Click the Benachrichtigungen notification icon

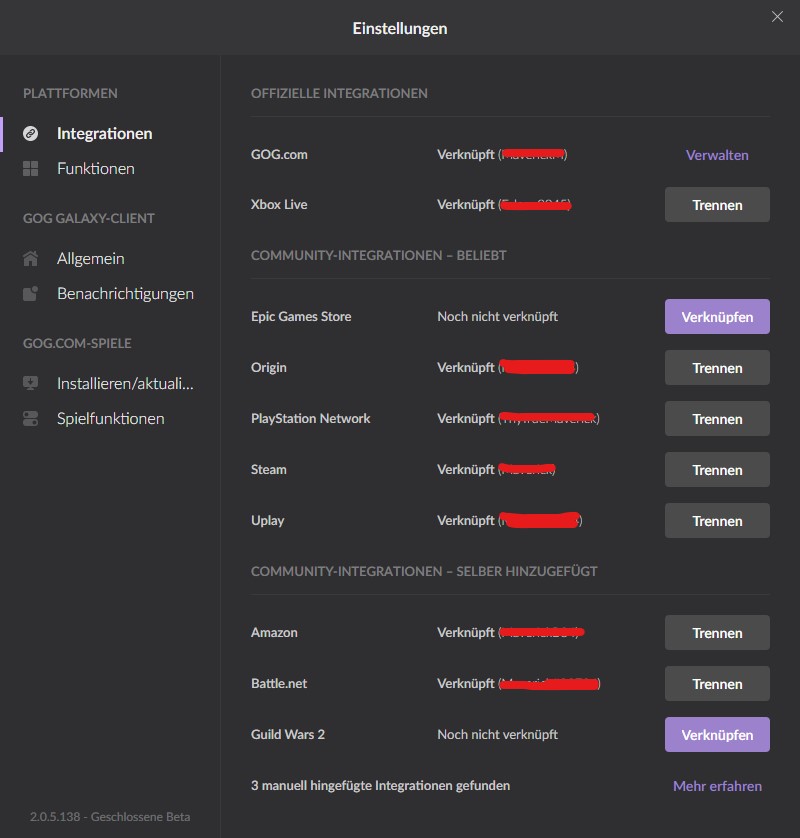click(x=30, y=293)
